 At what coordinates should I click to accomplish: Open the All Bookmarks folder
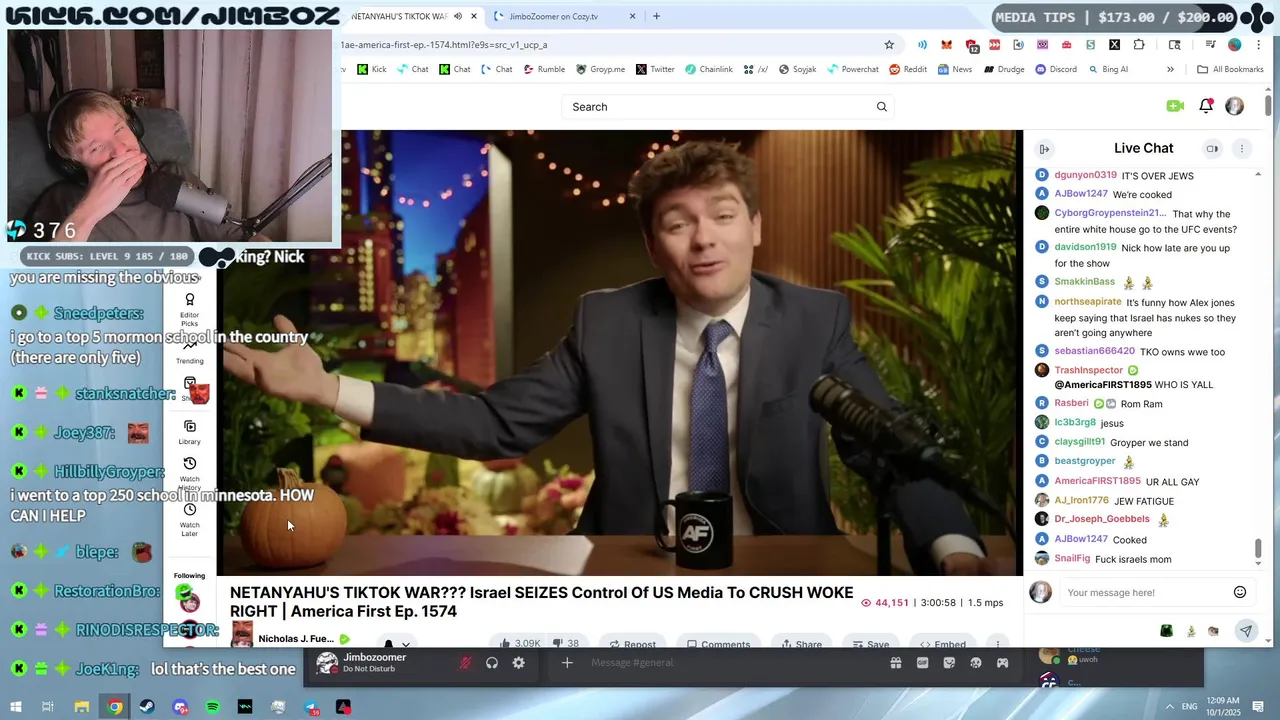click(x=1230, y=70)
